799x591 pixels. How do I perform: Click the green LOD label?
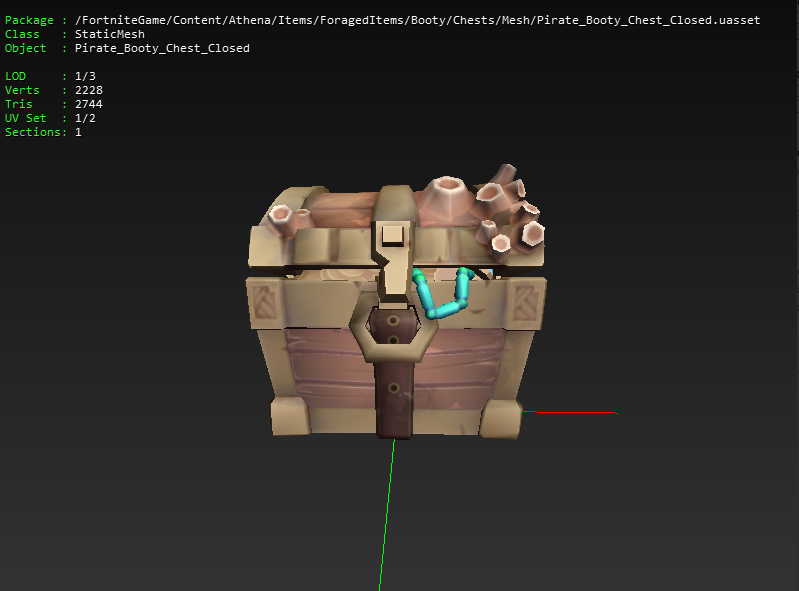click(15, 76)
